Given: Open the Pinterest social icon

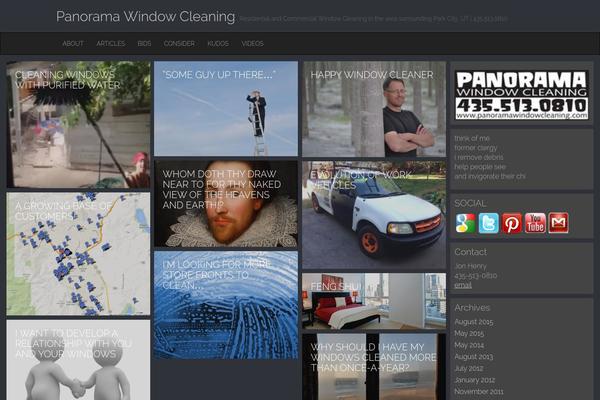Looking at the screenshot, I should pyautogui.click(x=512, y=223).
